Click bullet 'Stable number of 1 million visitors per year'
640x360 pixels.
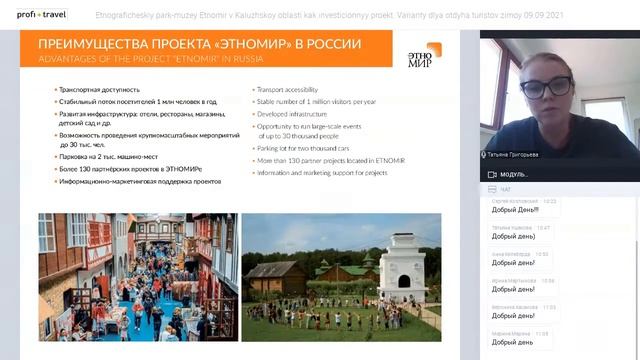316,102
